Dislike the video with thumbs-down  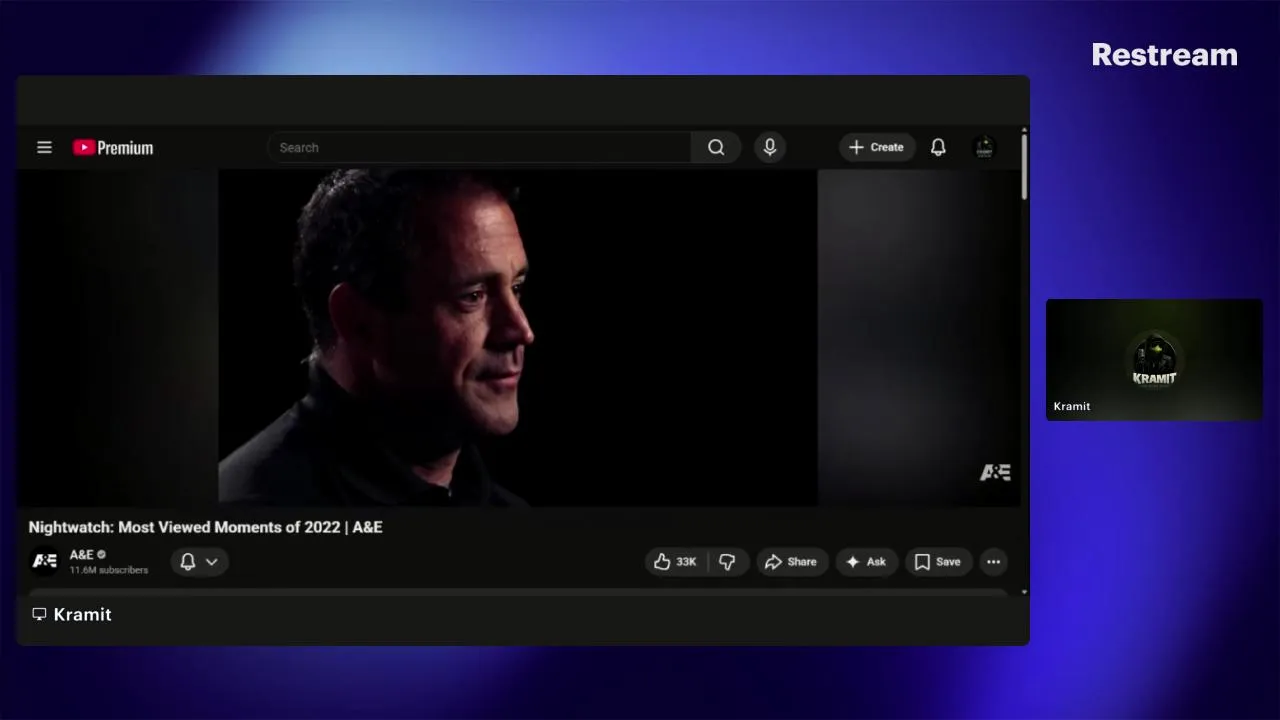tap(727, 562)
